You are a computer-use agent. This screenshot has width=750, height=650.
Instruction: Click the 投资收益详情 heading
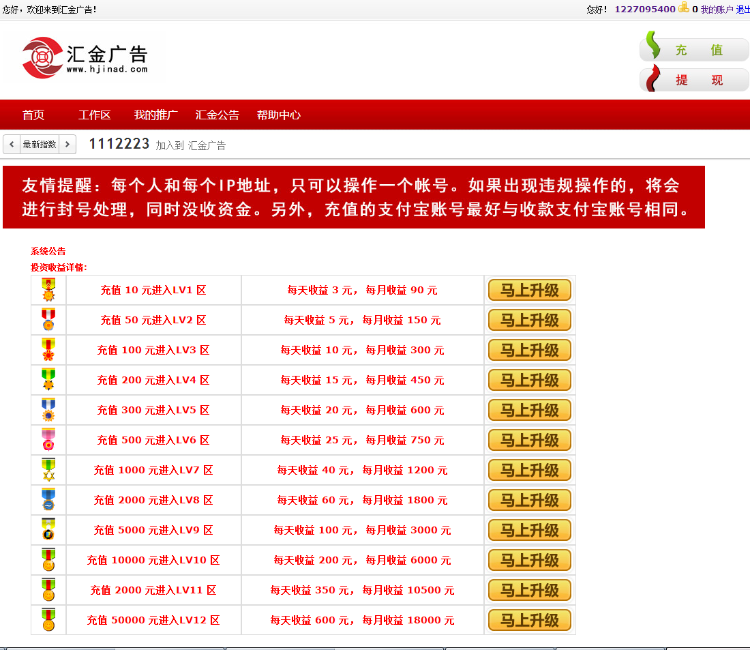59,267
